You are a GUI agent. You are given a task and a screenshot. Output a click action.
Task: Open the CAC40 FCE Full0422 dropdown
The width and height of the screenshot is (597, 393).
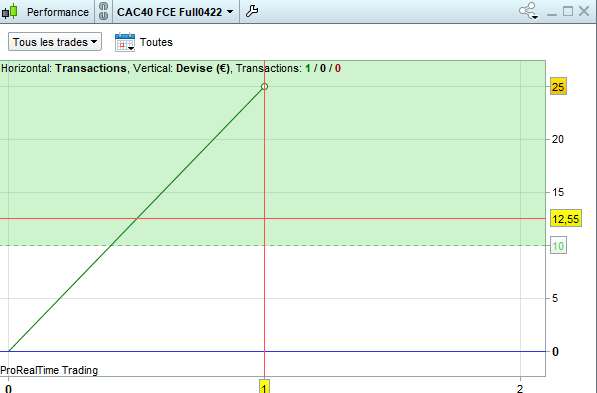pyautogui.click(x=175, y=12)
